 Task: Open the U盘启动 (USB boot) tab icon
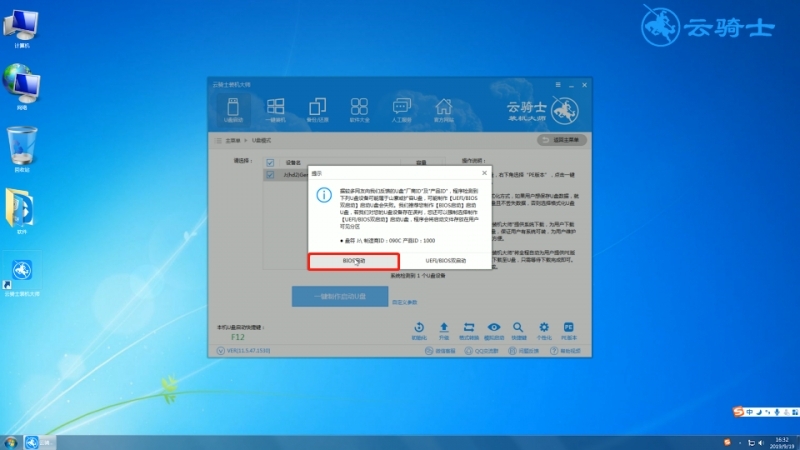(x=233, y=110)
